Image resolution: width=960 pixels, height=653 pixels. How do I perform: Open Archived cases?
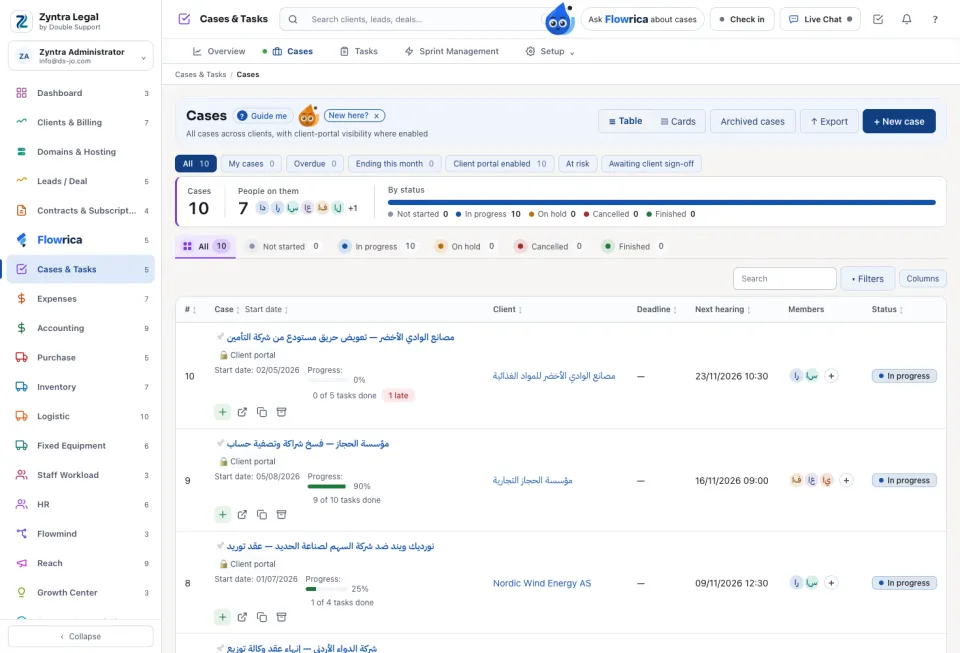pyautogui.click(x=752, y=121)
